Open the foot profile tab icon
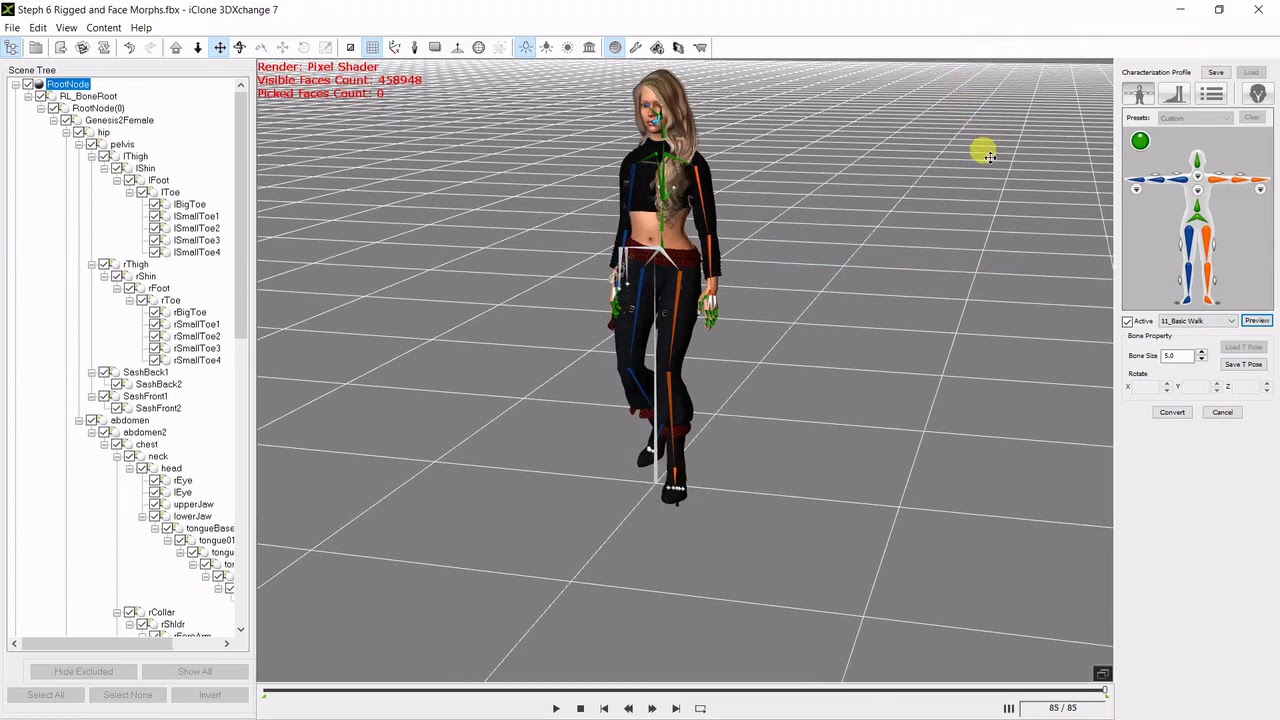Viewport: 1280px width, 720px height. [1176, 94]
